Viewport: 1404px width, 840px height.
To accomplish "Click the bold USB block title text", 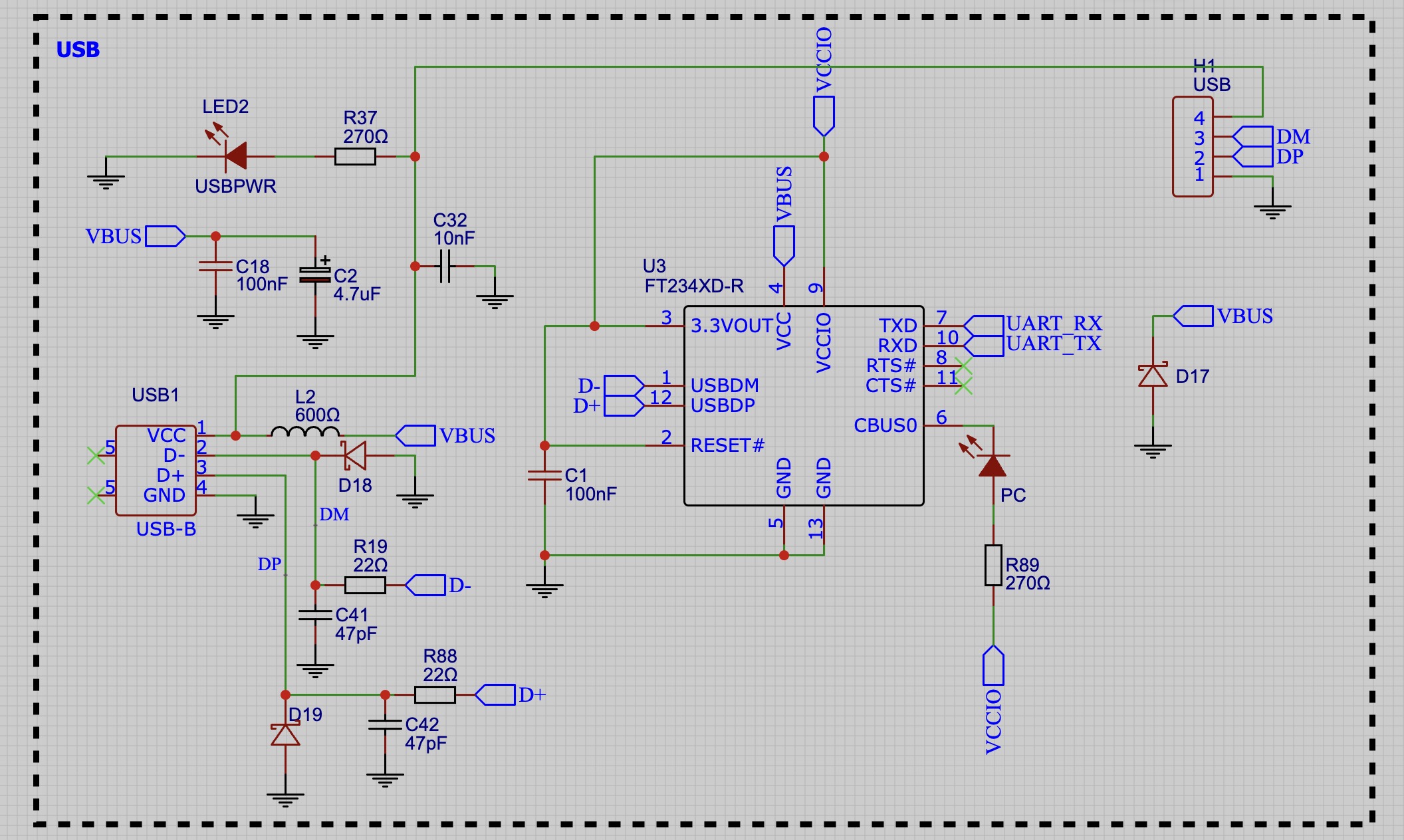I will pyautogui.click(x=78, y=50).
